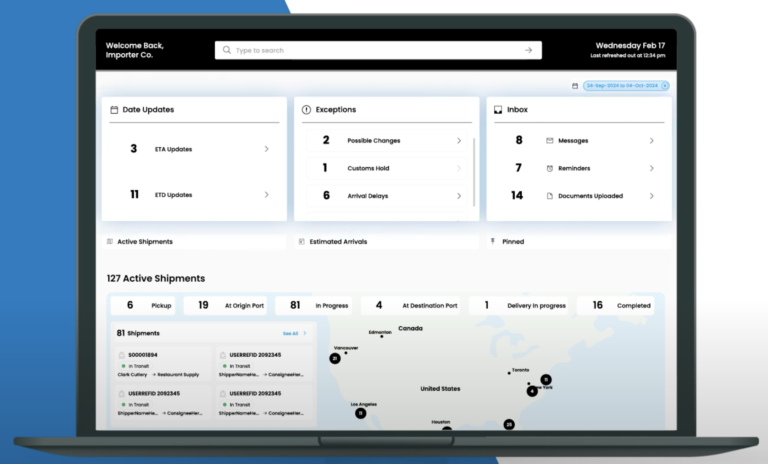Click the Date Updates calendar icon
768x464 pixels.
pos(114,110)
